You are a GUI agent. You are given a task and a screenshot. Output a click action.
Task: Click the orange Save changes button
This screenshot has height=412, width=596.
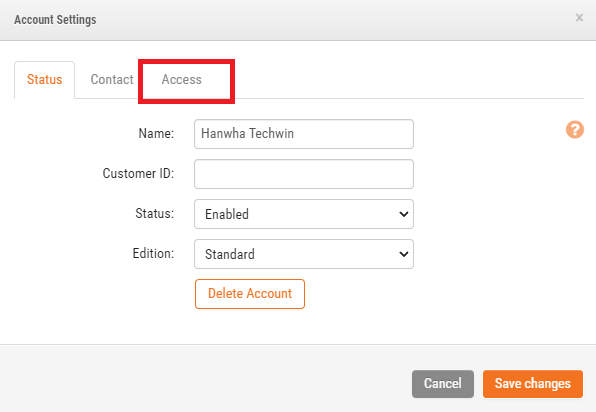pyautogui.click(x=533, y=384)
